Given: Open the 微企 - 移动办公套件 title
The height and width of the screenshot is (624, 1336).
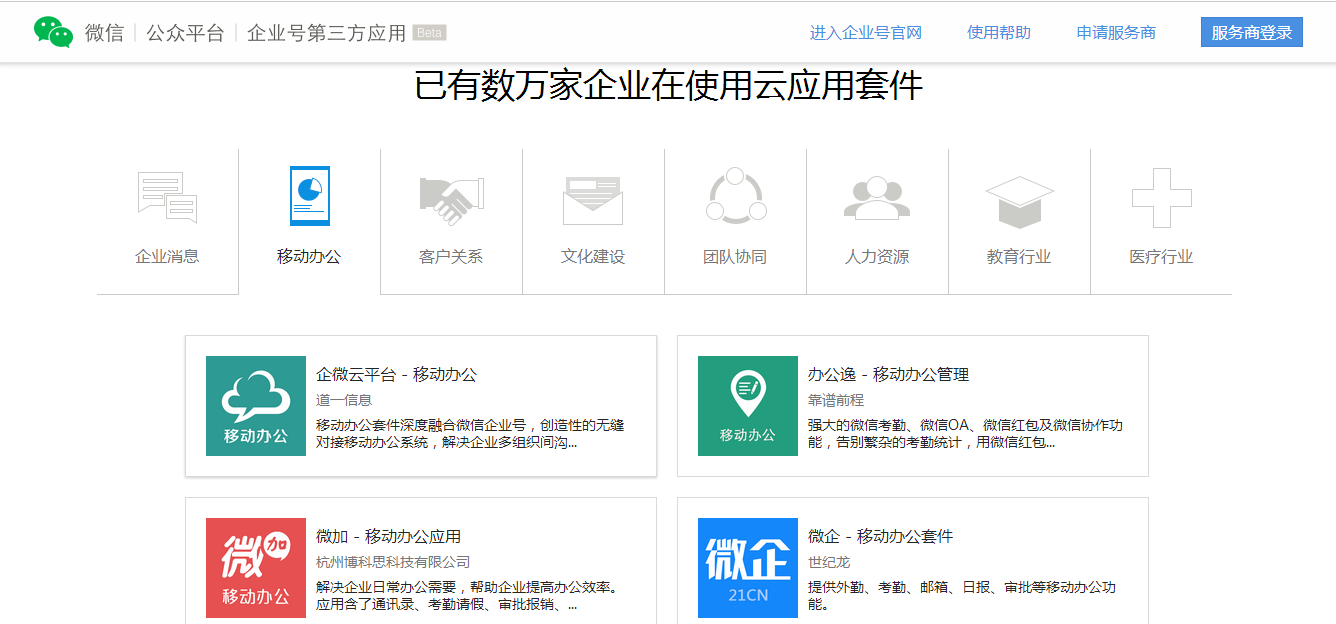Looking at the screenshot, I should (x=881, y=537).
